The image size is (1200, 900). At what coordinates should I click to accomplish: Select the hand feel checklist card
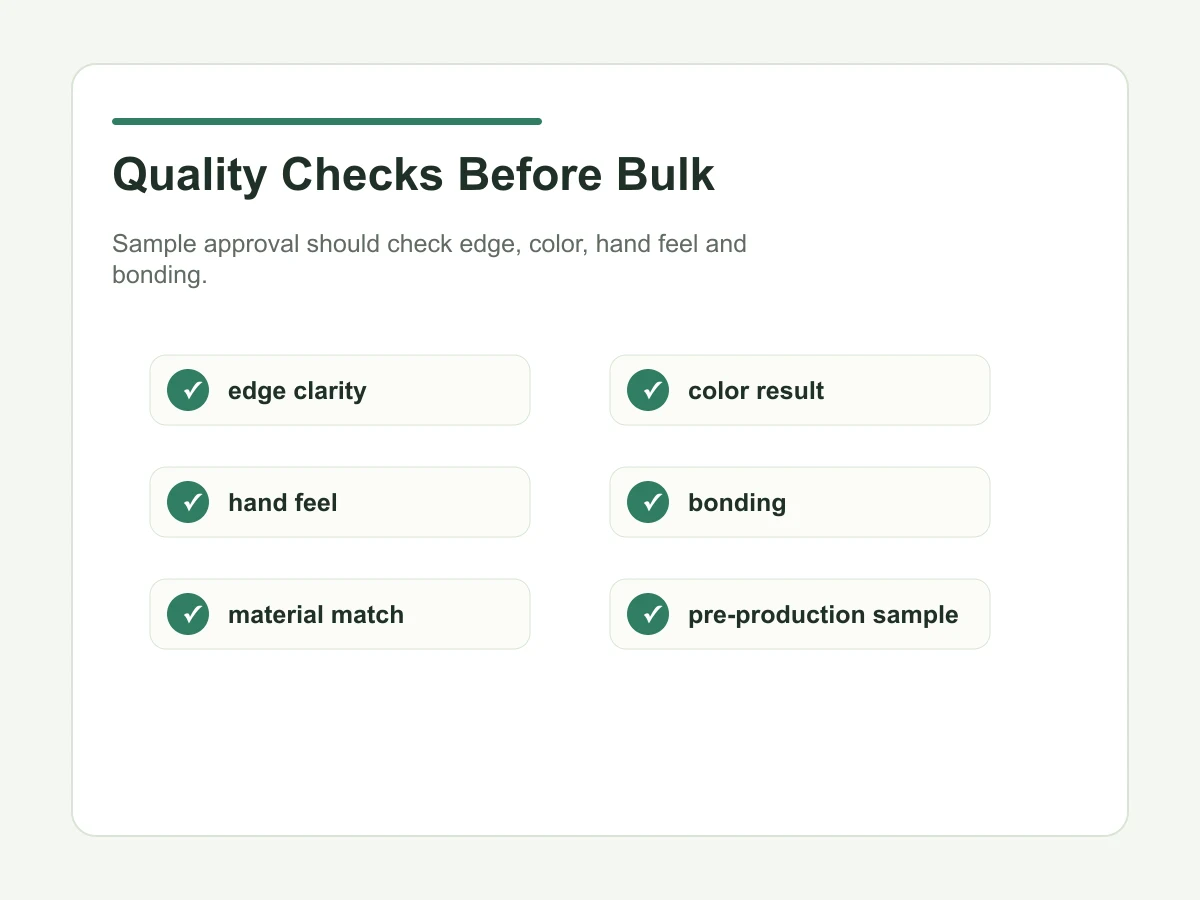pyautogui.click(x=340, y=502)
